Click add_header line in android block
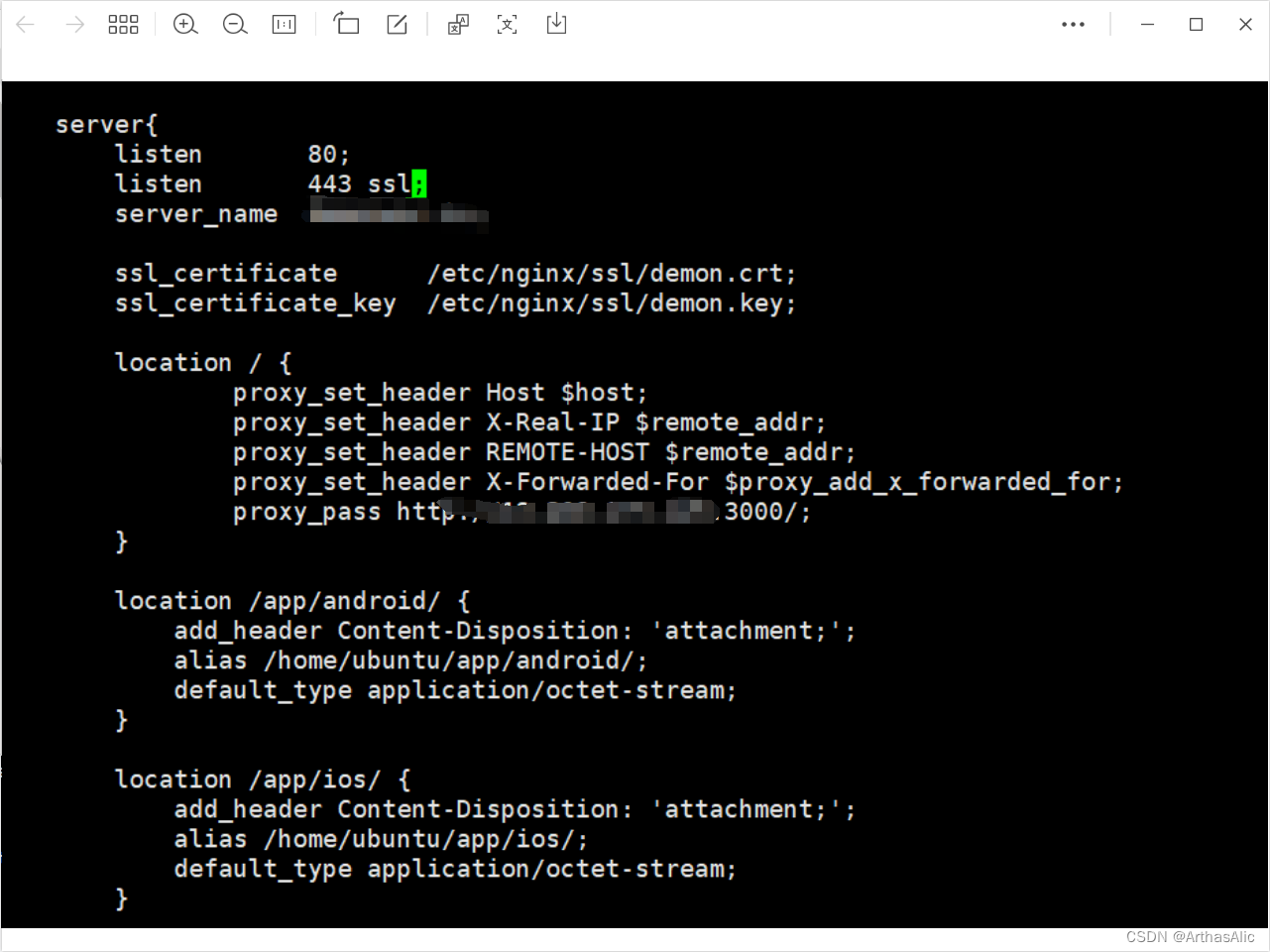Image resolution: width=1270 pixels, height=952 pixels. (515, 631)
